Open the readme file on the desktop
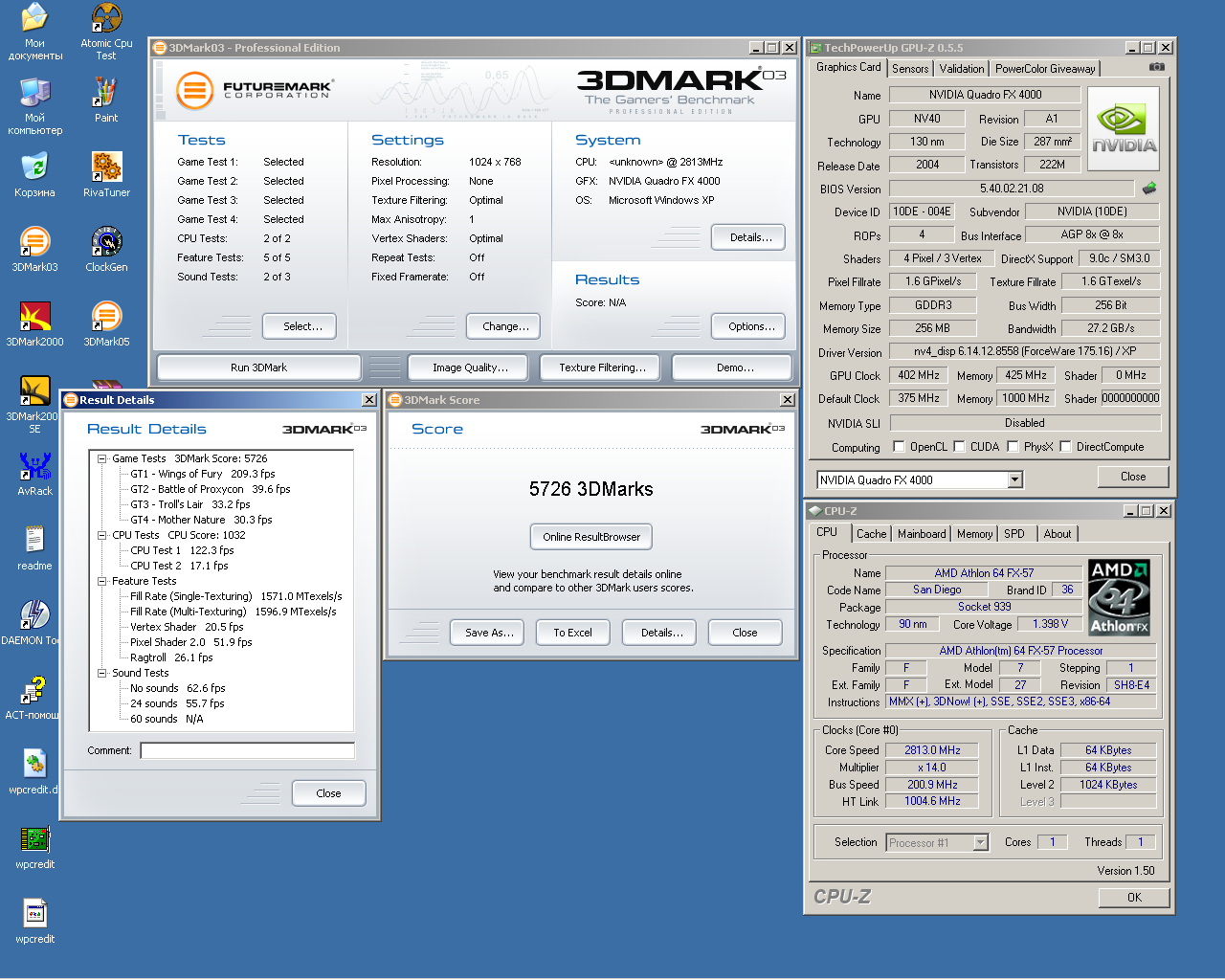This screenshot has width=1225, height=980. coord(34,547)
